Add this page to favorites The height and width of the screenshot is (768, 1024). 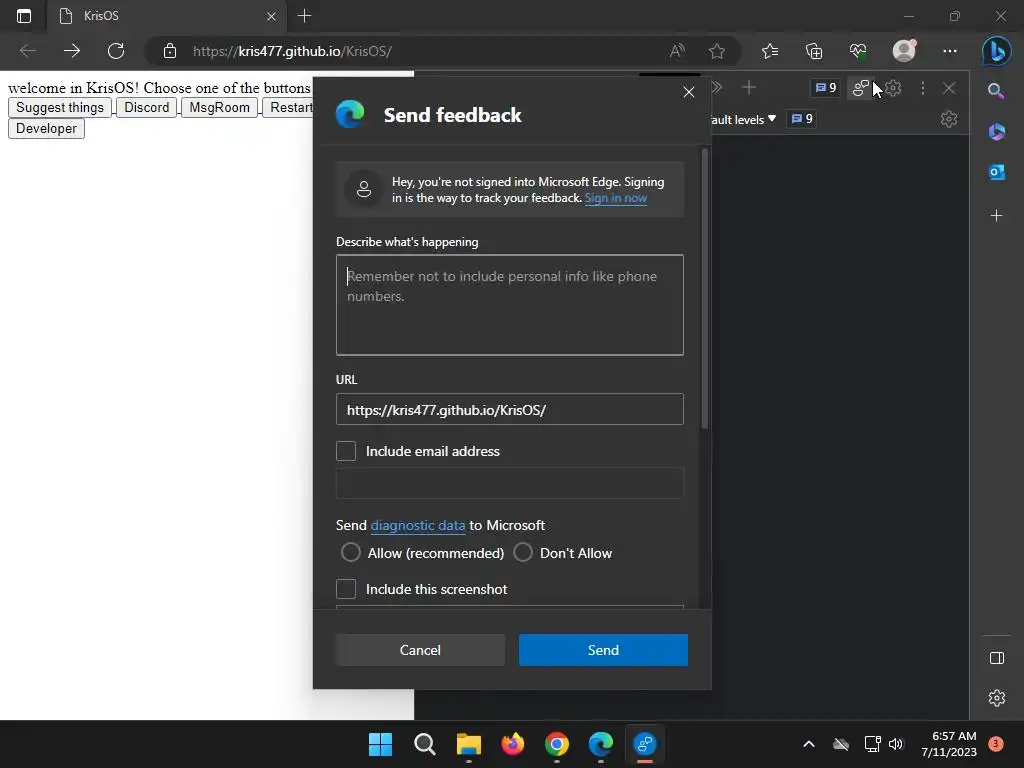[x=717, y=51]
